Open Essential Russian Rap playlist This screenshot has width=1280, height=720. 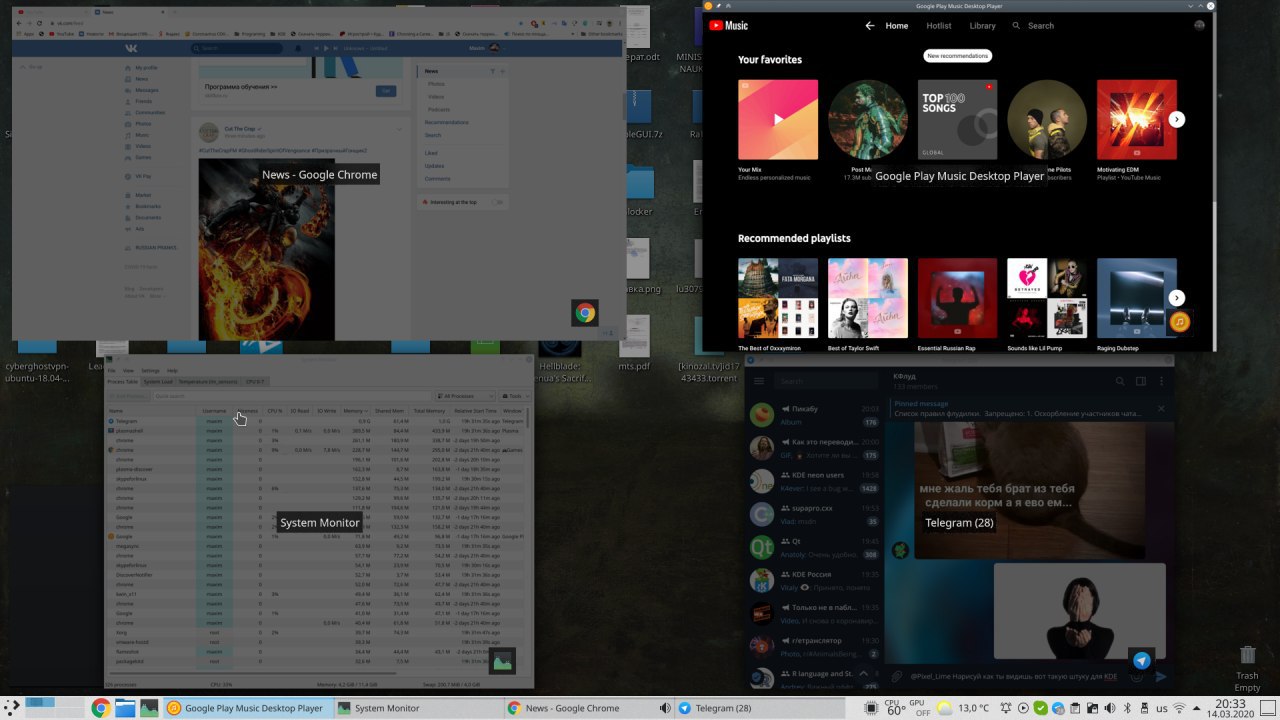pos(957,298)
